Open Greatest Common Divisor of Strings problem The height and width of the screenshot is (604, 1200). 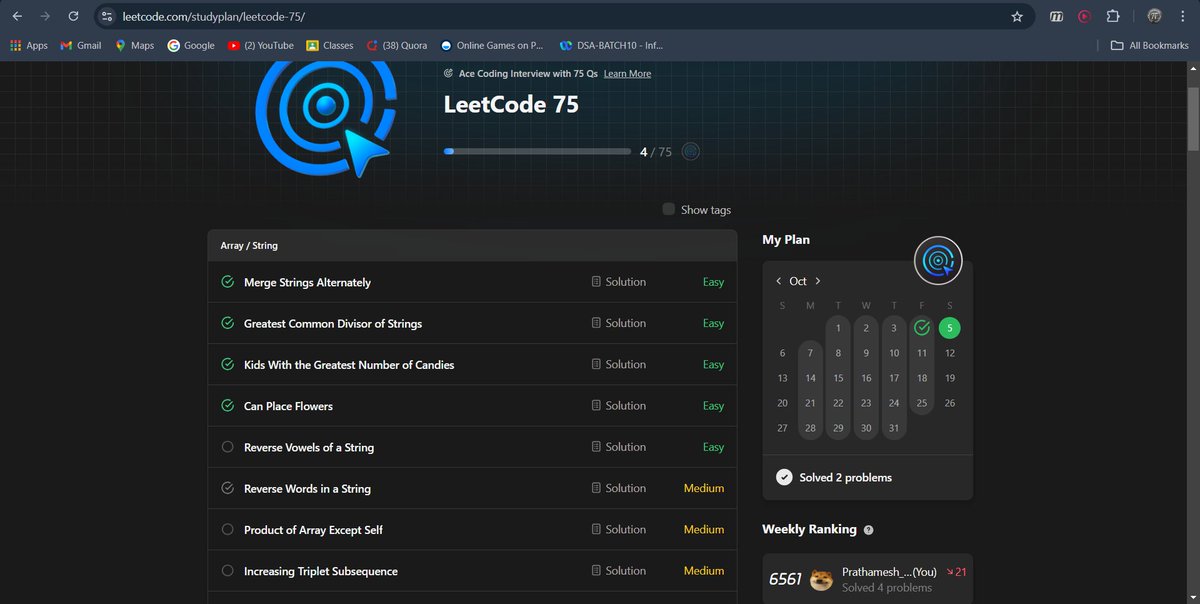pyautogui.click(x=333, y=324)
